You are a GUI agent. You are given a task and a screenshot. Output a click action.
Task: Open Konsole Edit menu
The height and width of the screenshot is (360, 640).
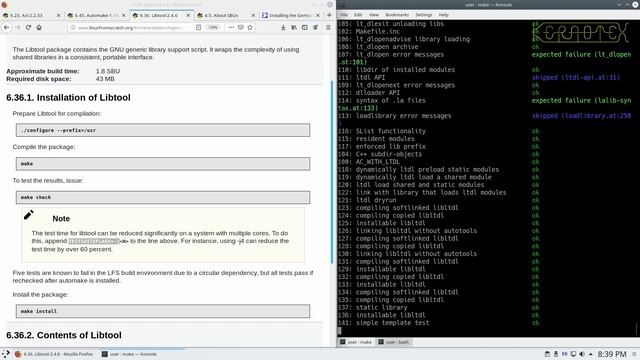click(x=358, y=15)
